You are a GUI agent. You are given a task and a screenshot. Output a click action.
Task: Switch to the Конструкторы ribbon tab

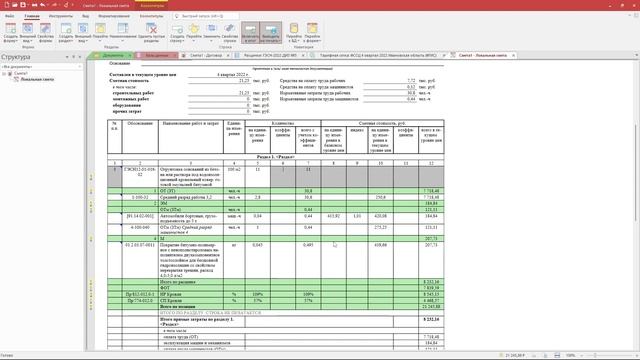(x=151, y=16)
